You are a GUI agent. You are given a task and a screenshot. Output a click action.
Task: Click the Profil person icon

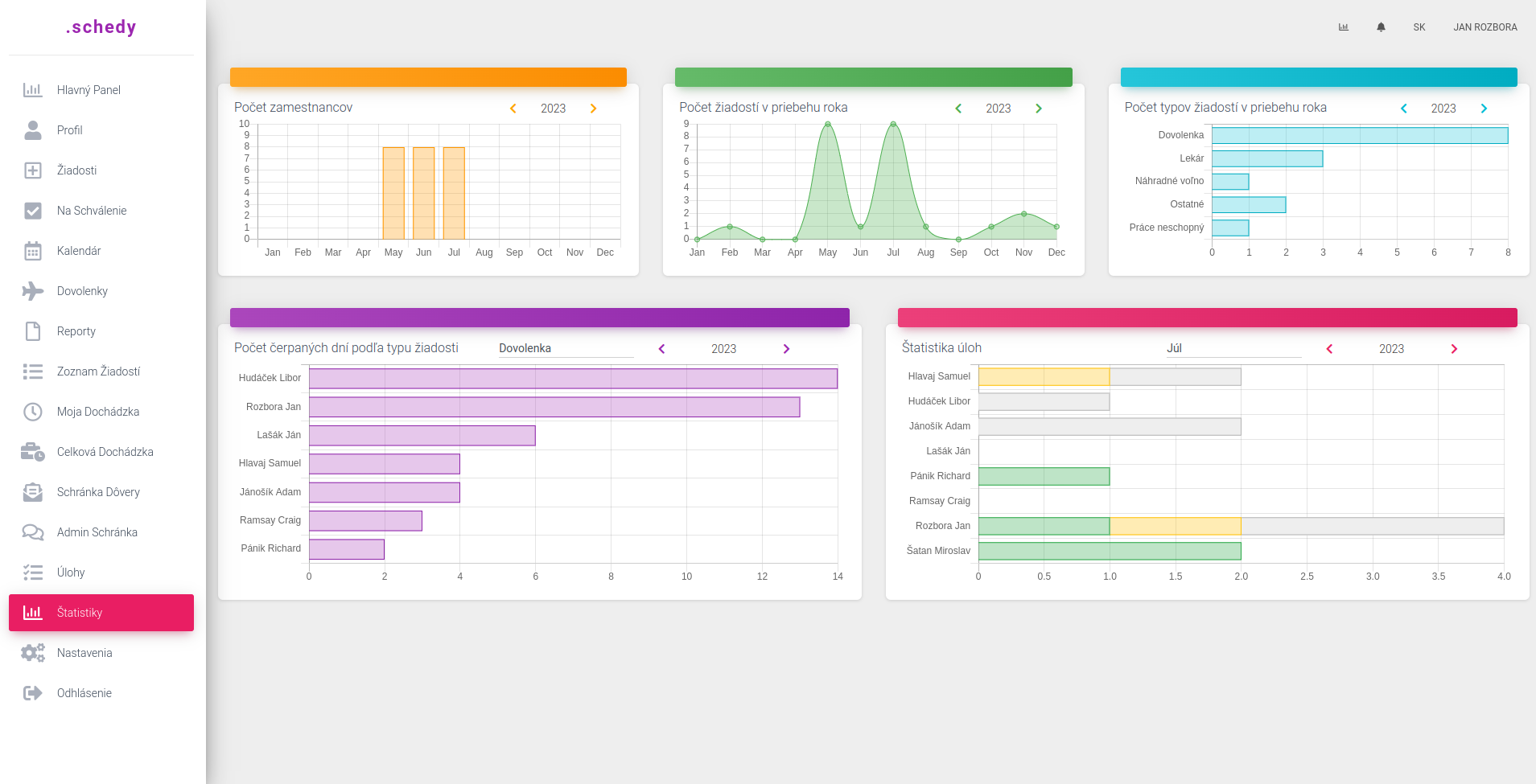click(33, 130)
